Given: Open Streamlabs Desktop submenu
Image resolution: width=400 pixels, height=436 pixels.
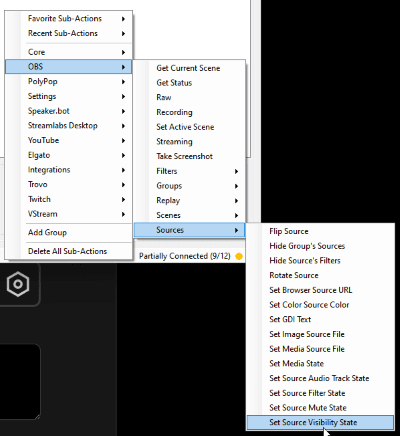Looking at the screenshot, I should pos(68,126).
